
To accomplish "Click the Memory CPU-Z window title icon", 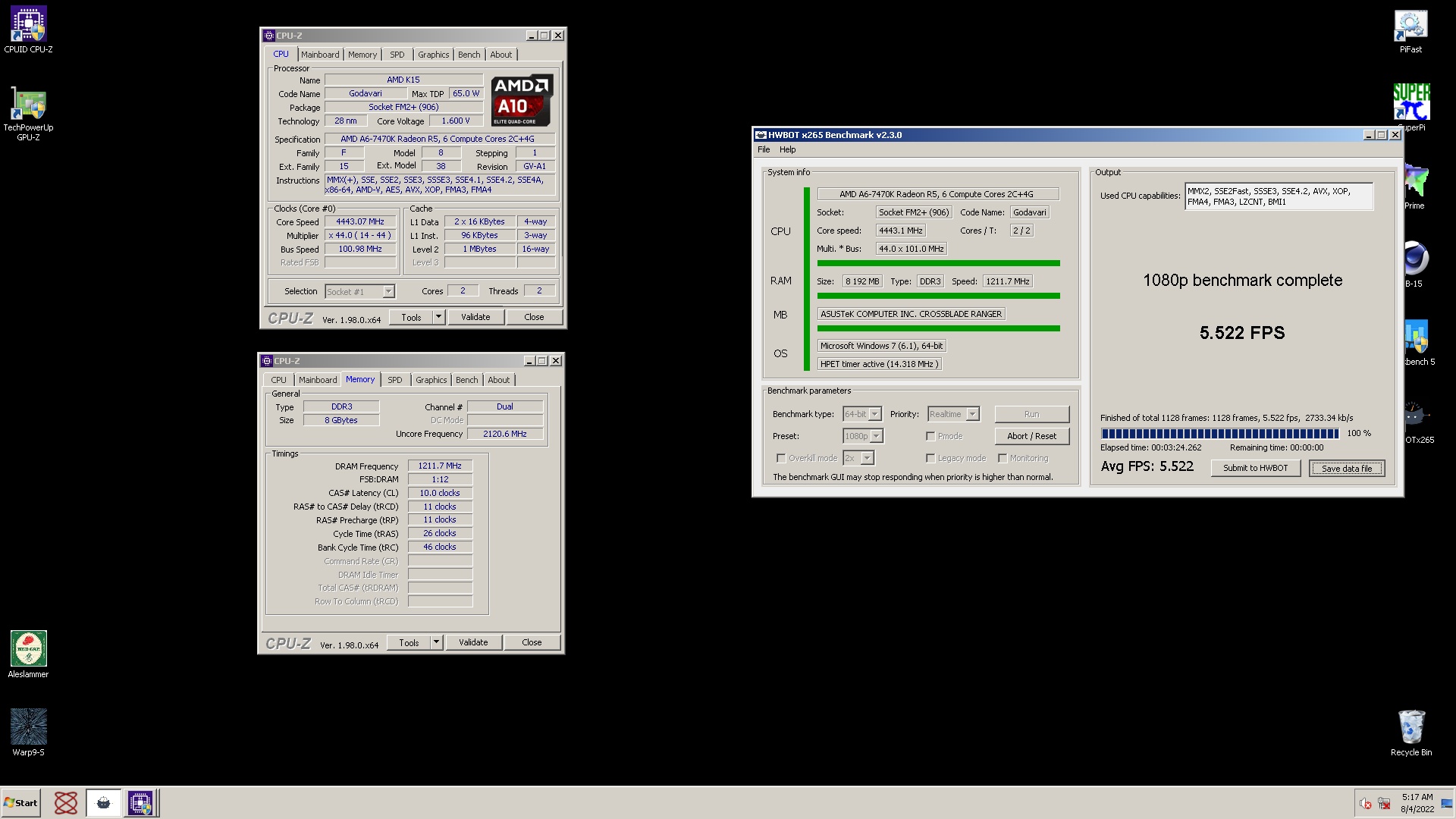I will point(266,361).
